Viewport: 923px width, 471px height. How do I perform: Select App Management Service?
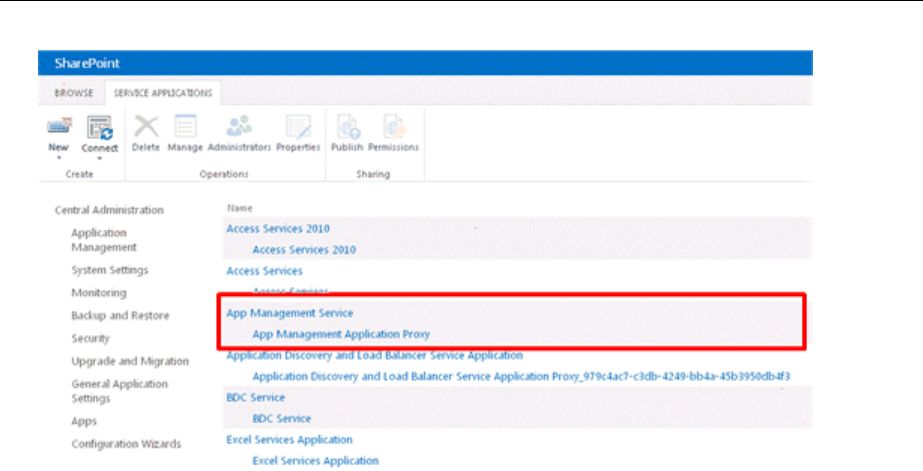point(290,313)
